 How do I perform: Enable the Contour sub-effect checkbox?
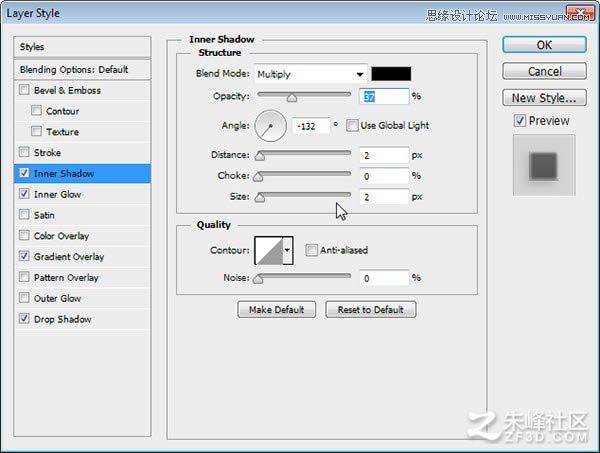(36, 111)
